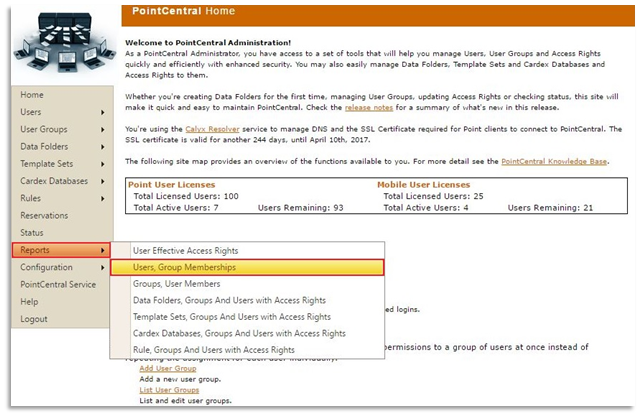Expand Template Sets submenu arrow
Screen dimensions: 640x417
click(102, 164)
